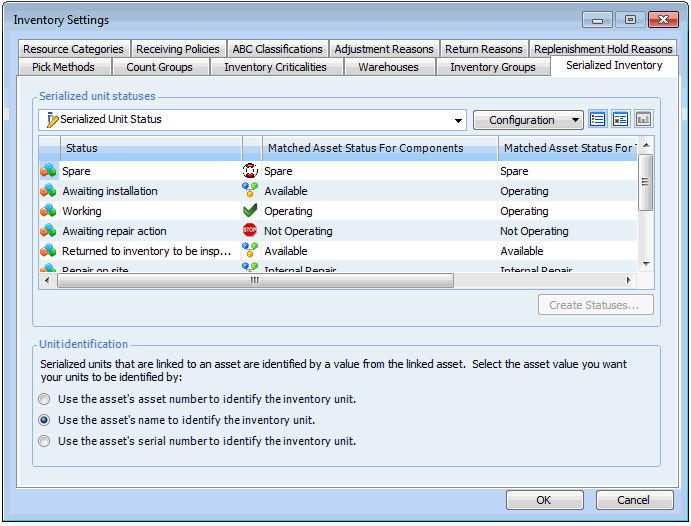Switch to the Warehouses tab
Viewport: 691px width, 526px height.
388,67
